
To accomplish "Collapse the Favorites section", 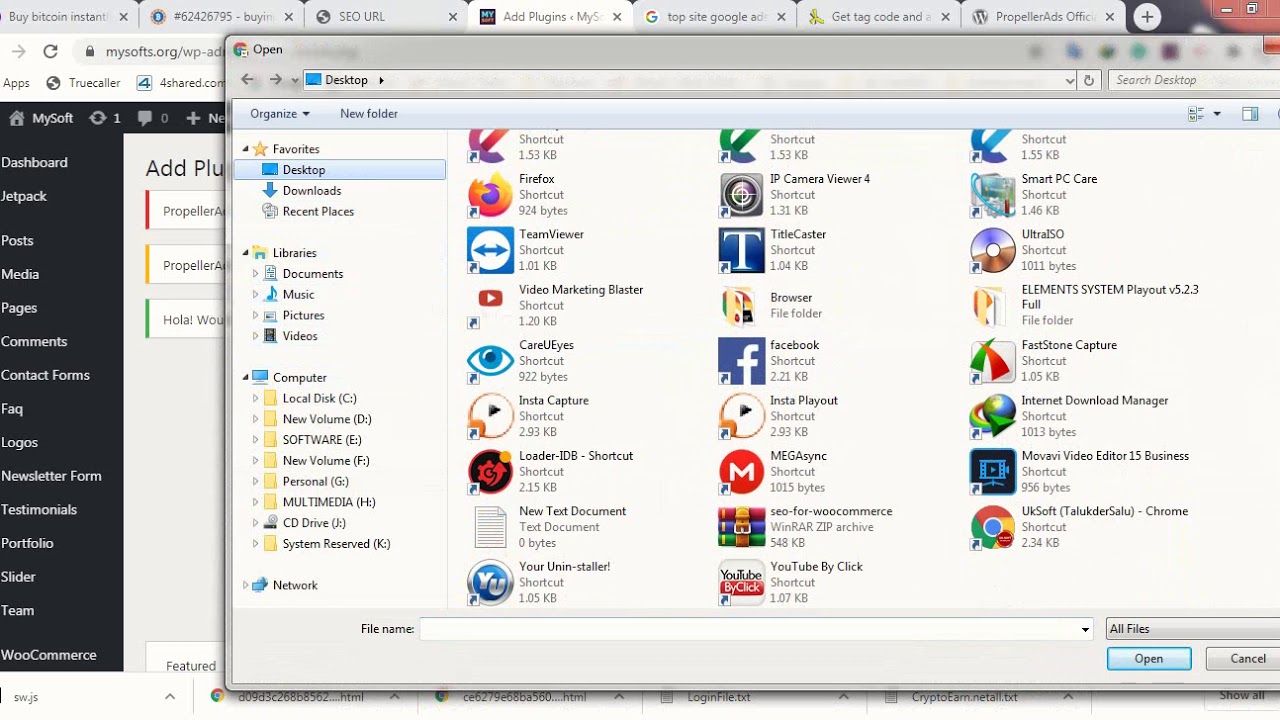I will 246,149.
